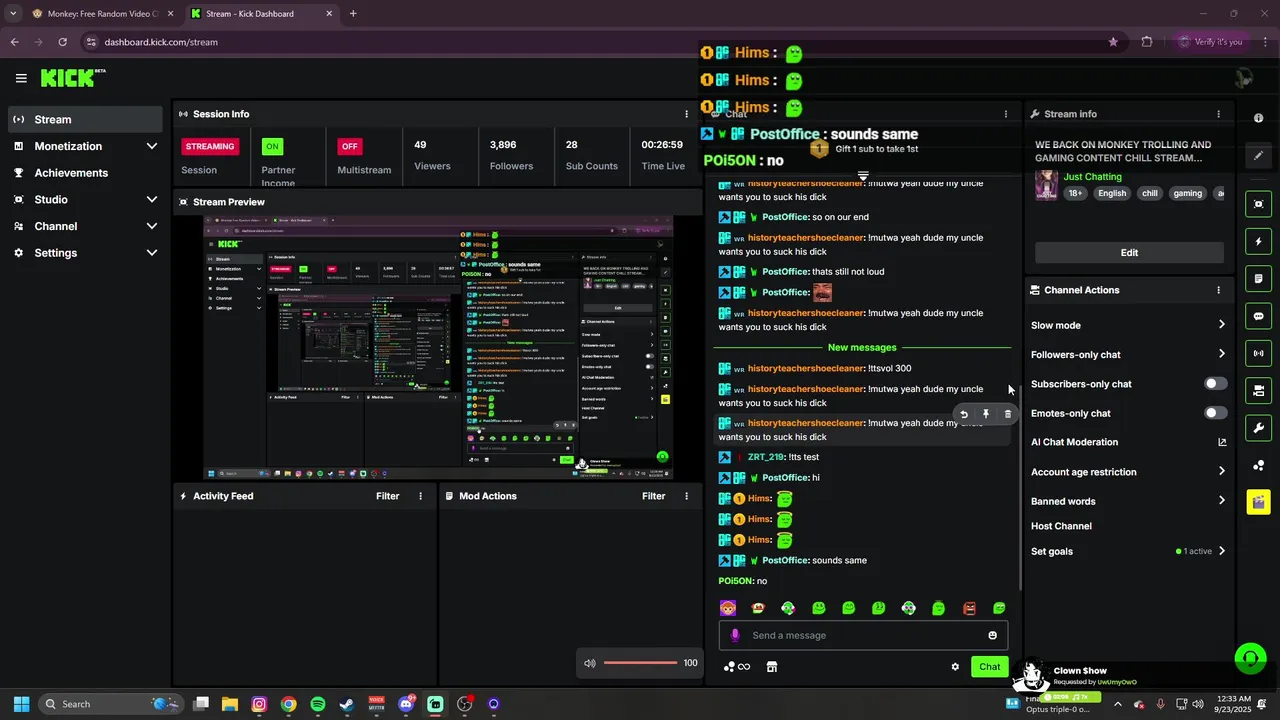Open Spotify from Windows taskbar

(x=318, y=704)
